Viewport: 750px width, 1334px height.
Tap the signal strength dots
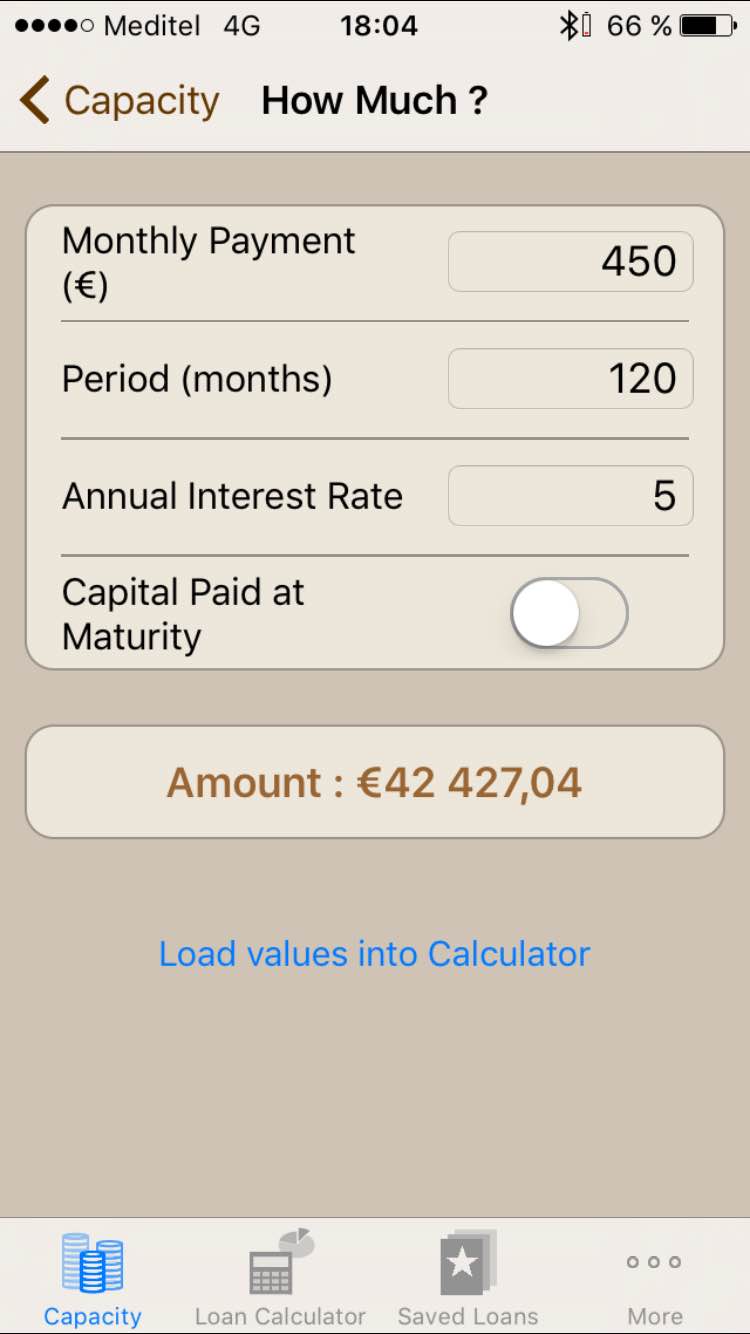[54, 26]
